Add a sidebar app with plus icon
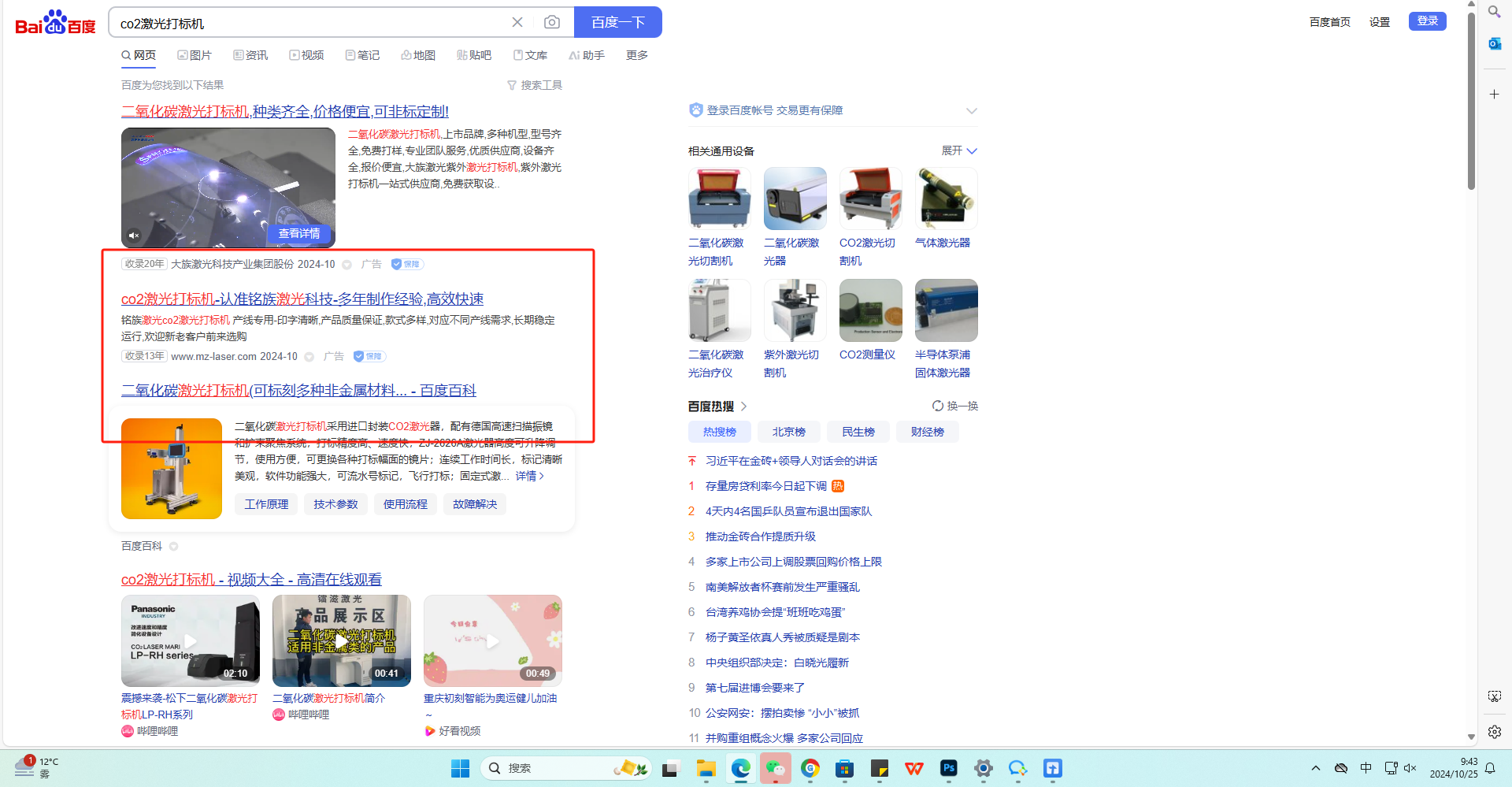The height and width of the screenshot is (787, 1512). tap(1494, 95)
